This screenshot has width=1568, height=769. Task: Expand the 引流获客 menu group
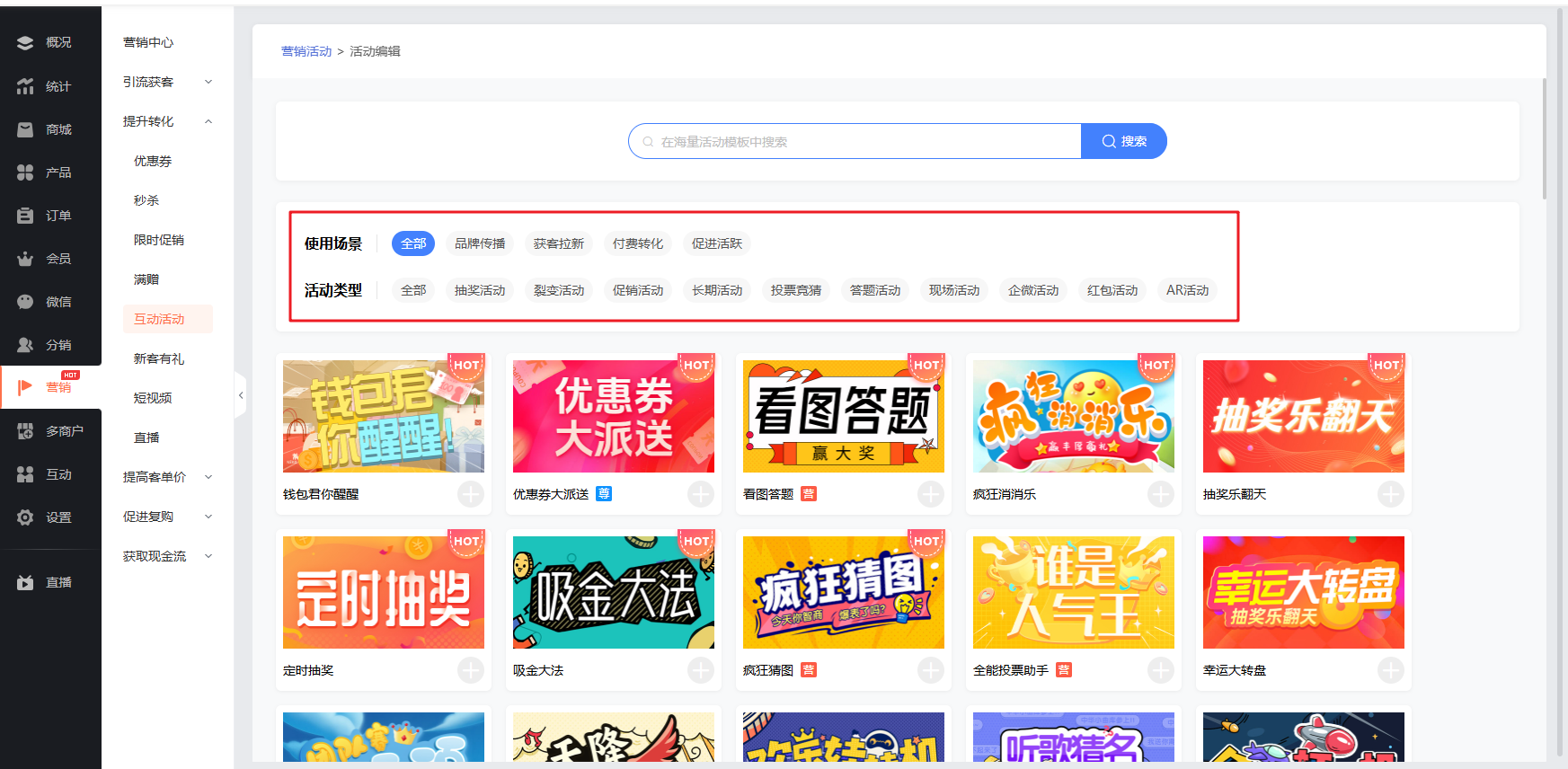click(168, 82)
